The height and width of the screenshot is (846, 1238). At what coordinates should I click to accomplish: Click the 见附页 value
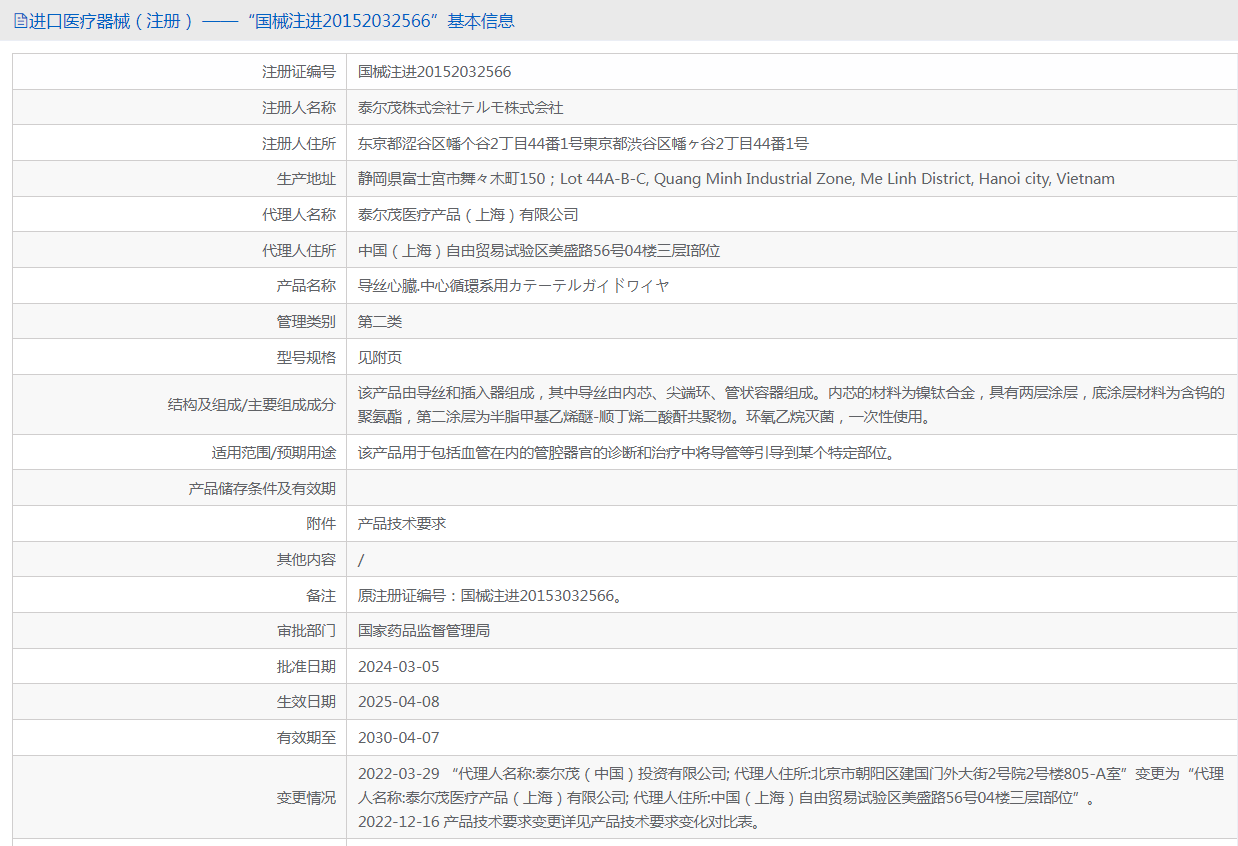tap(380, 357)
